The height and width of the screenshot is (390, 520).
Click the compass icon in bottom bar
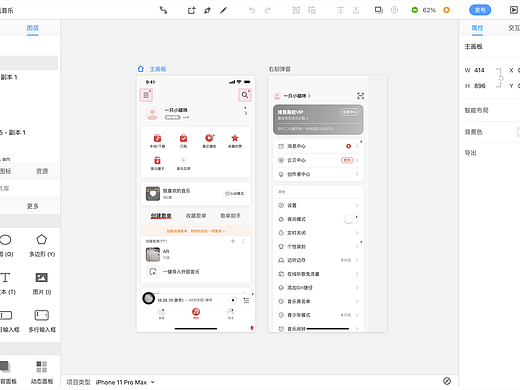(x=447, y=381)
